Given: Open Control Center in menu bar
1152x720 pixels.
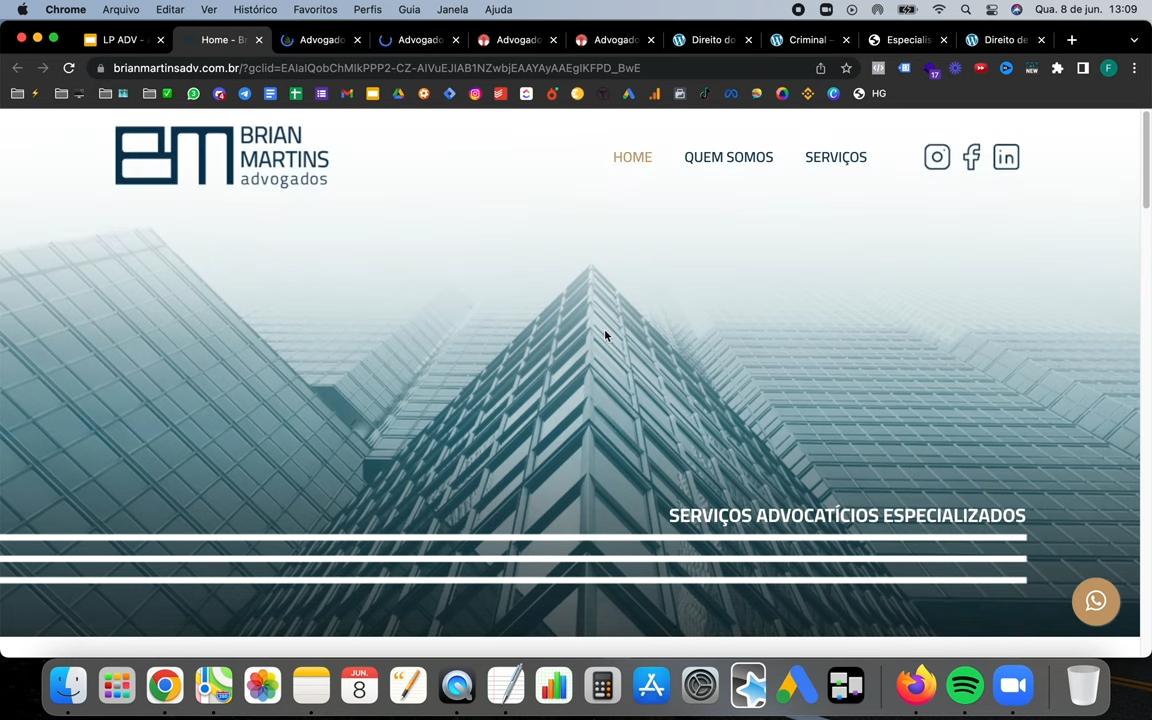Looking at the screenshot, I should pyautogui.click(x=991, y=10).
